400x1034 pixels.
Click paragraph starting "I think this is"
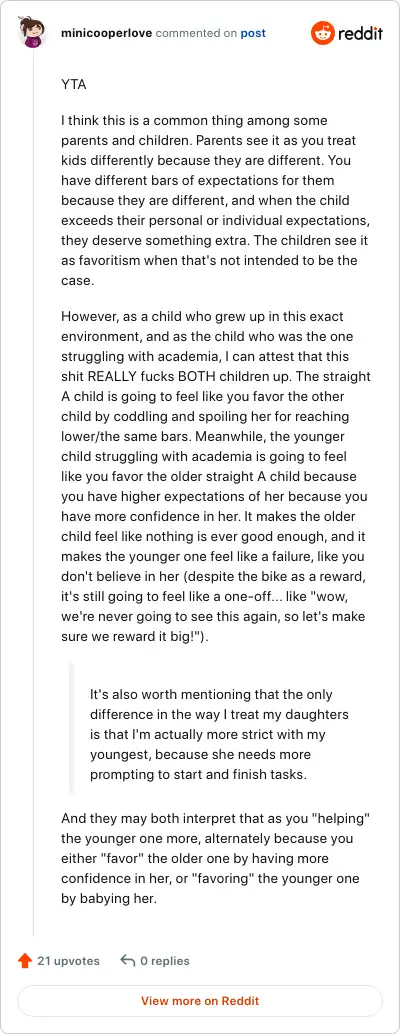214,200
